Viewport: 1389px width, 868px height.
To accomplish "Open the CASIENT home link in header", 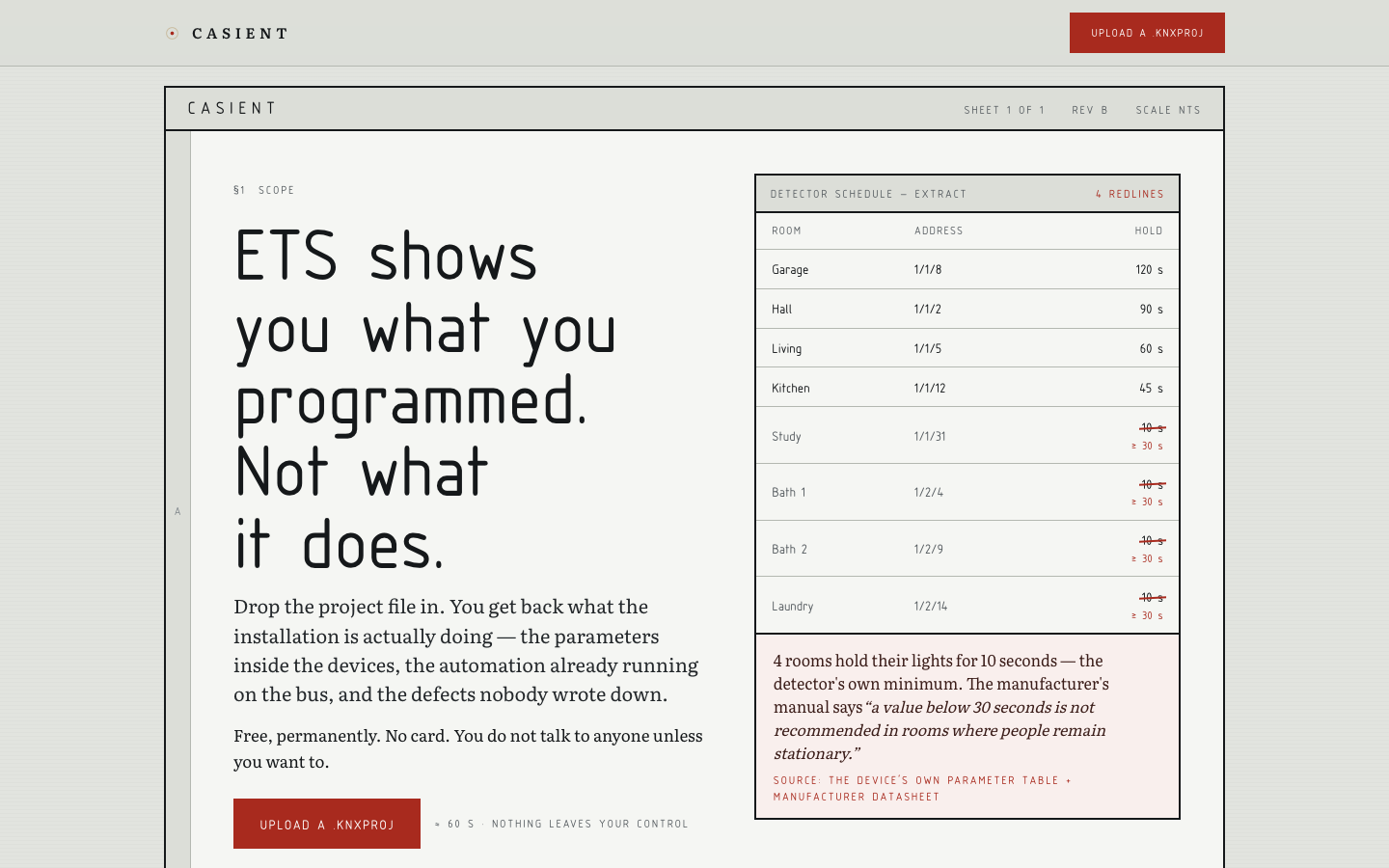I will [x=228, y=34].
